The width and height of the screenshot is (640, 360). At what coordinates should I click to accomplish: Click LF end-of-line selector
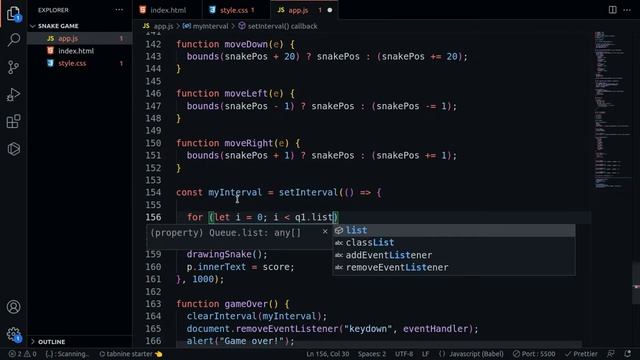click(425, 354)
